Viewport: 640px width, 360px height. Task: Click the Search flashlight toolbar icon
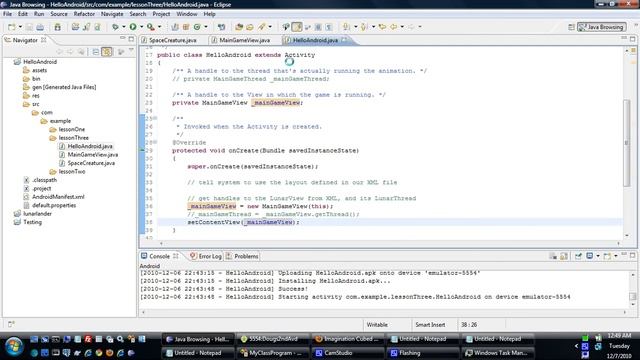coord(261,27)
